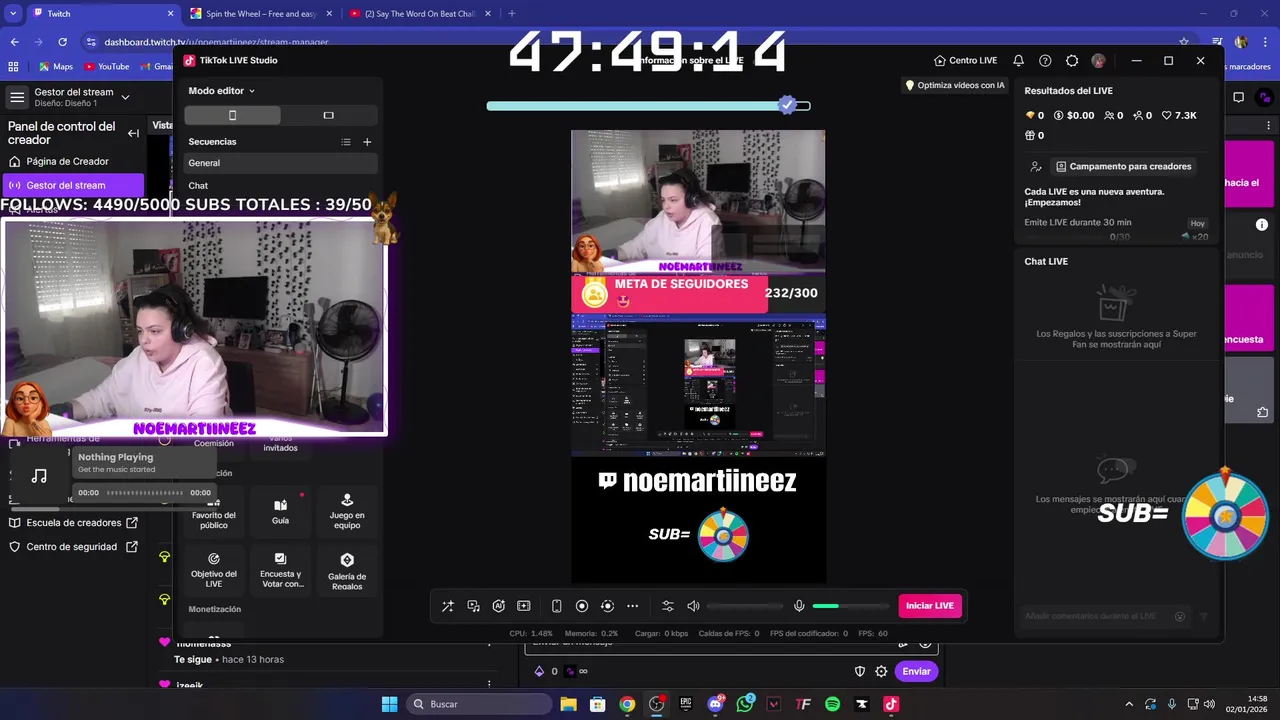Open Discord from the taskbar
1280x720 pixels.
[x=715, y=704]
